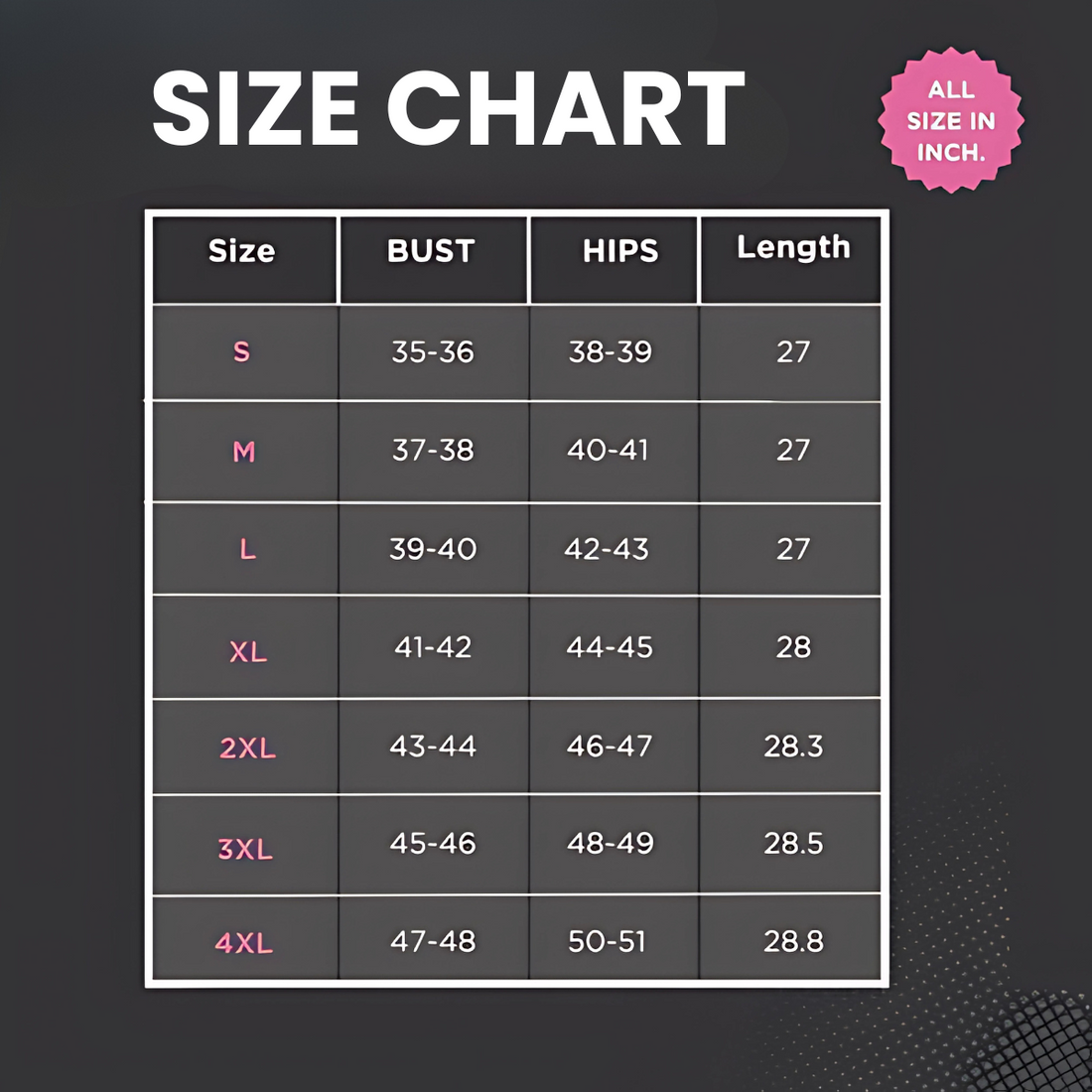Click the hips value '50-51'
This screenshot has height=1092, width=1092.
tap(607, 941)
